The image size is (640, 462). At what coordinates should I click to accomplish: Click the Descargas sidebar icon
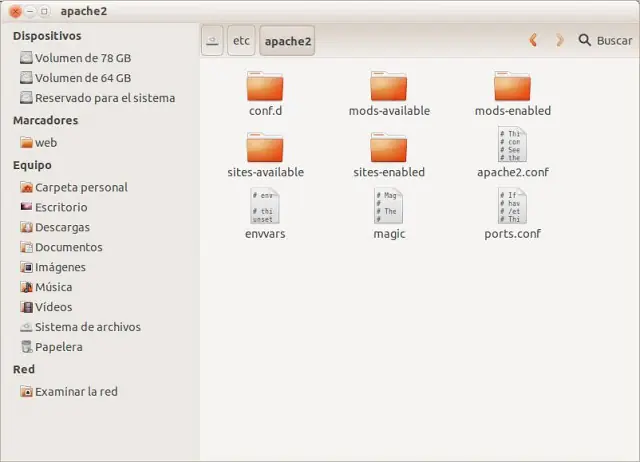coord(26,227)
